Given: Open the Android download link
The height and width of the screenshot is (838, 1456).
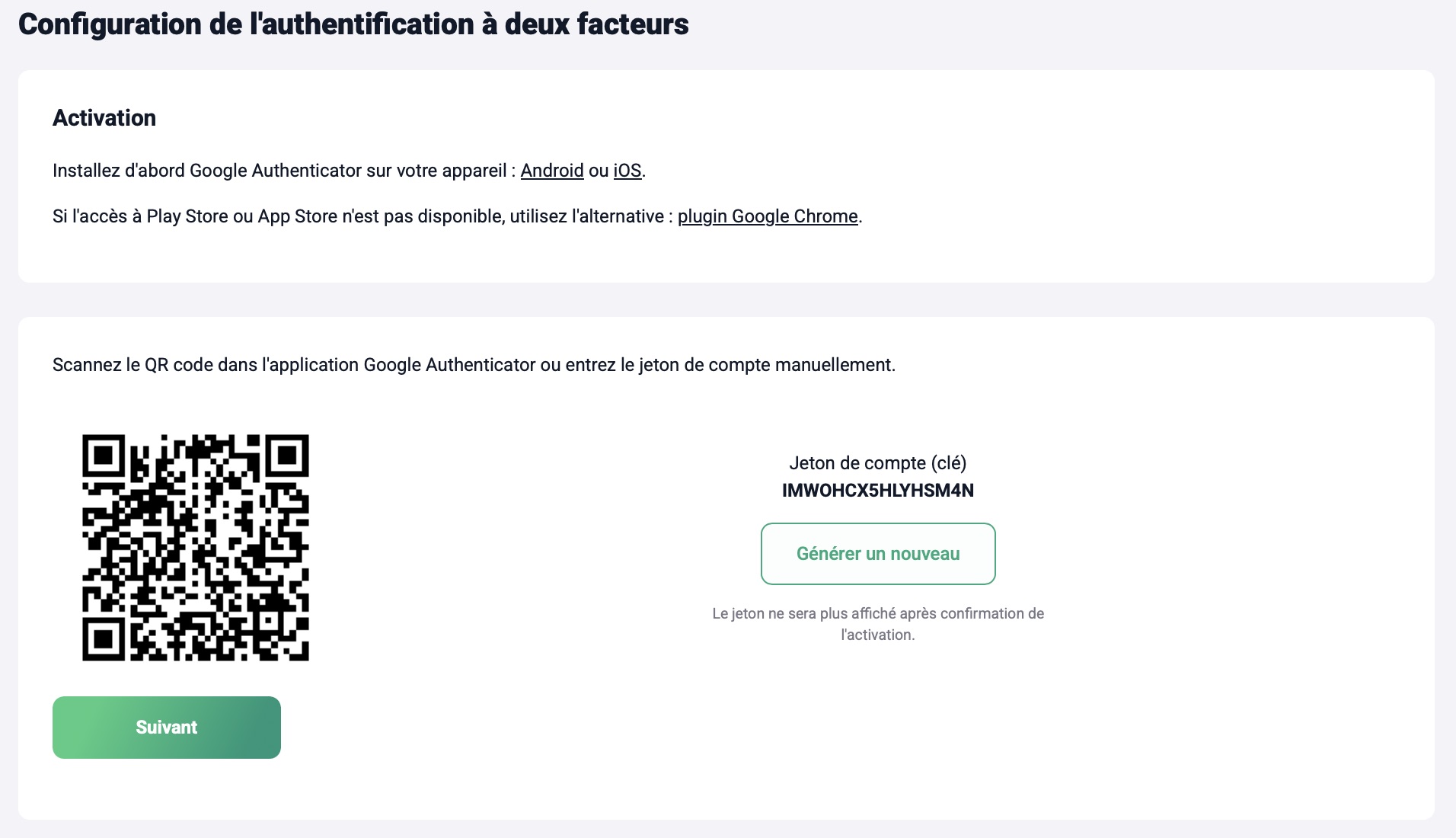Looking at the screenshot, I should point(552,171).
